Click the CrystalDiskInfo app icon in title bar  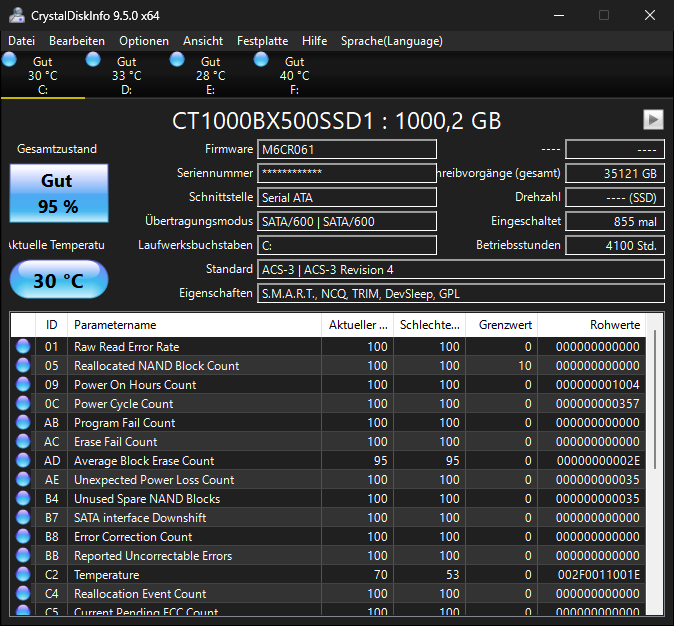pyautogui.click(x=15, y=15)
